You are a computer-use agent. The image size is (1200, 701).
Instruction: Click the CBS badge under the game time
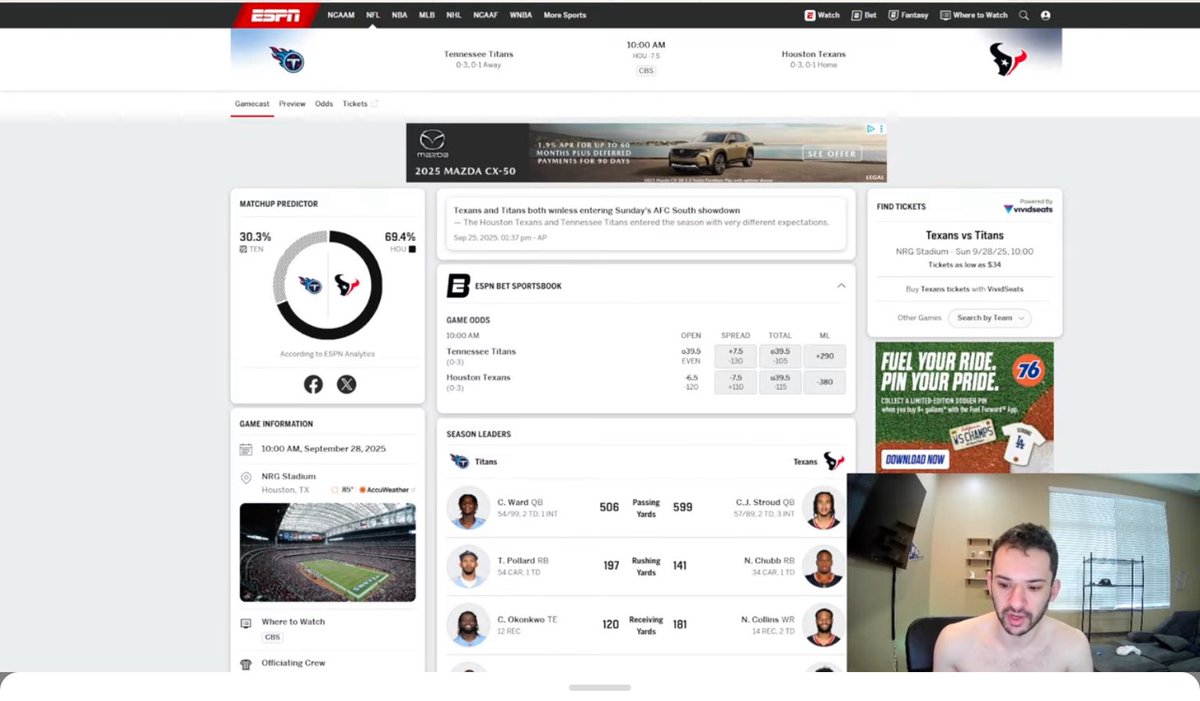[646, 71]
